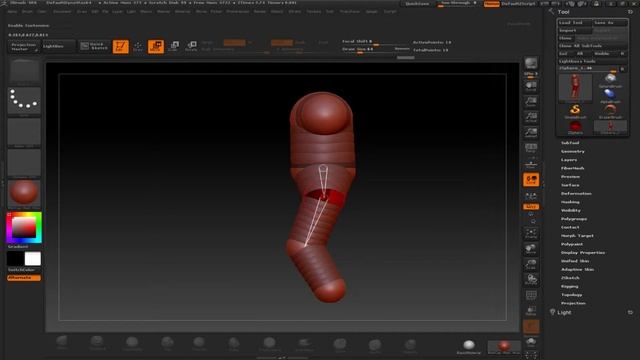Select the Scroll canvas icon
The height and width of the screenshot is (360, 640).
click(531, 86)
